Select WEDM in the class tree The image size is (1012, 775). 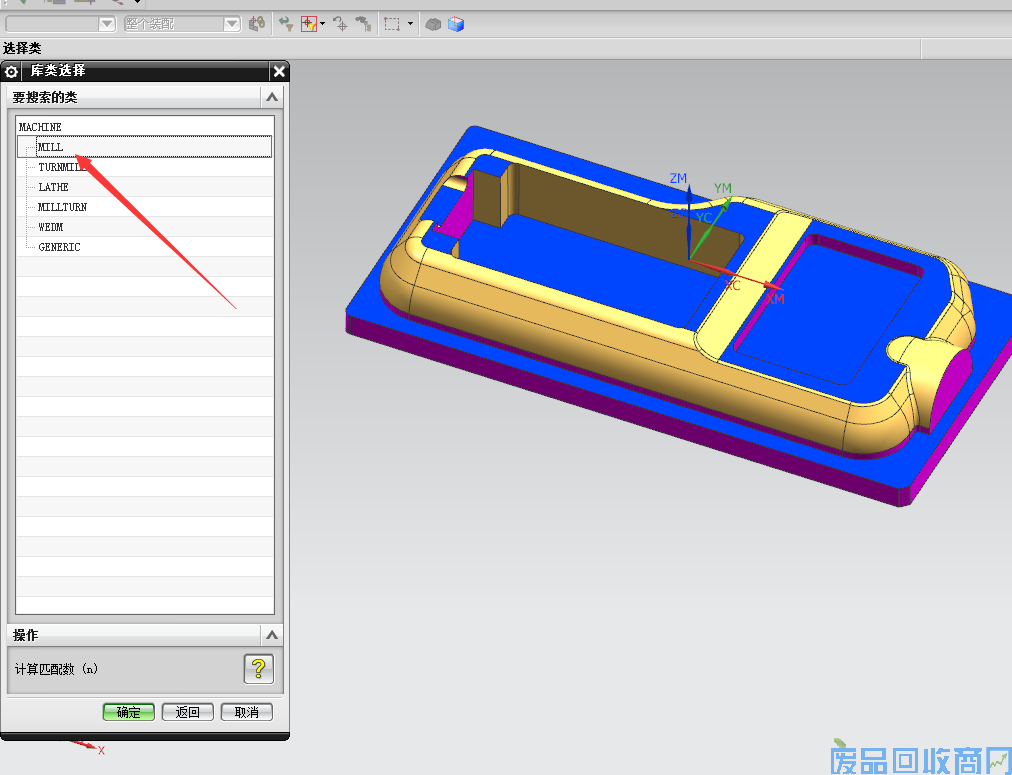(x=50, y=227)
